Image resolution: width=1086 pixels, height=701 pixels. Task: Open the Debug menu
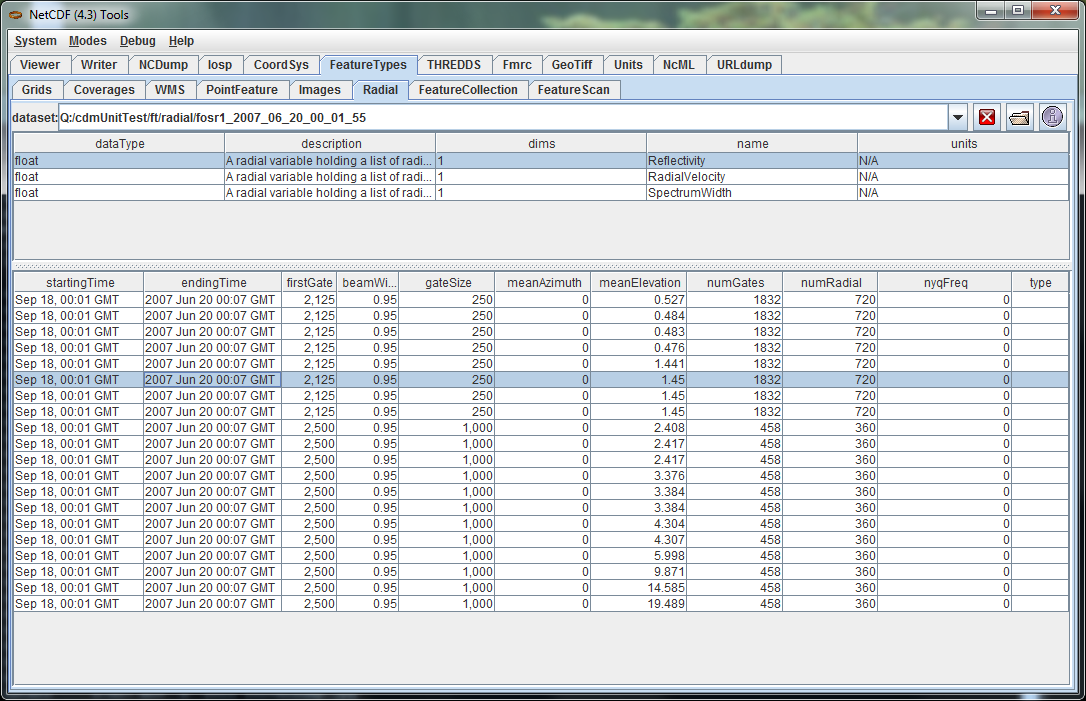click(x=137, y=41)
